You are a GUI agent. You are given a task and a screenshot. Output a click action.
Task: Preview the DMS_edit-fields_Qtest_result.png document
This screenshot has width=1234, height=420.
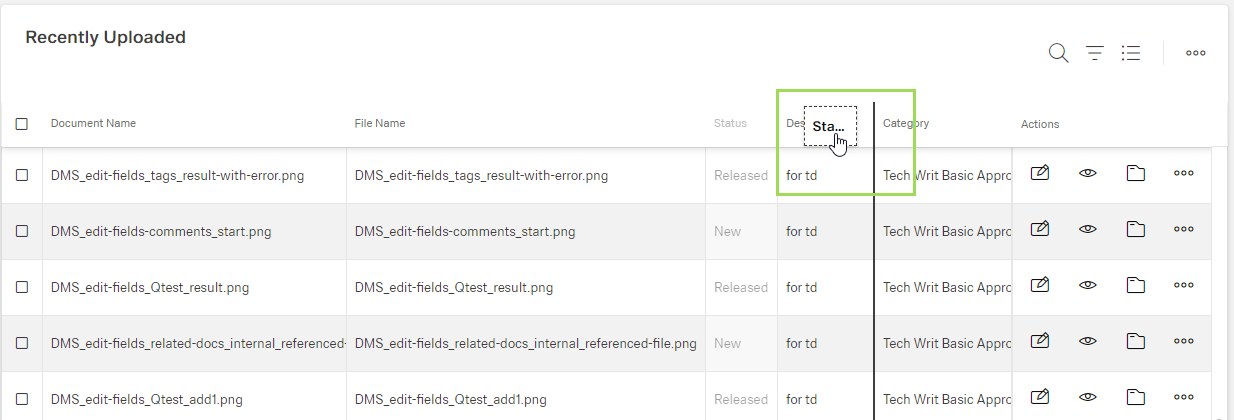(1088, 286)
